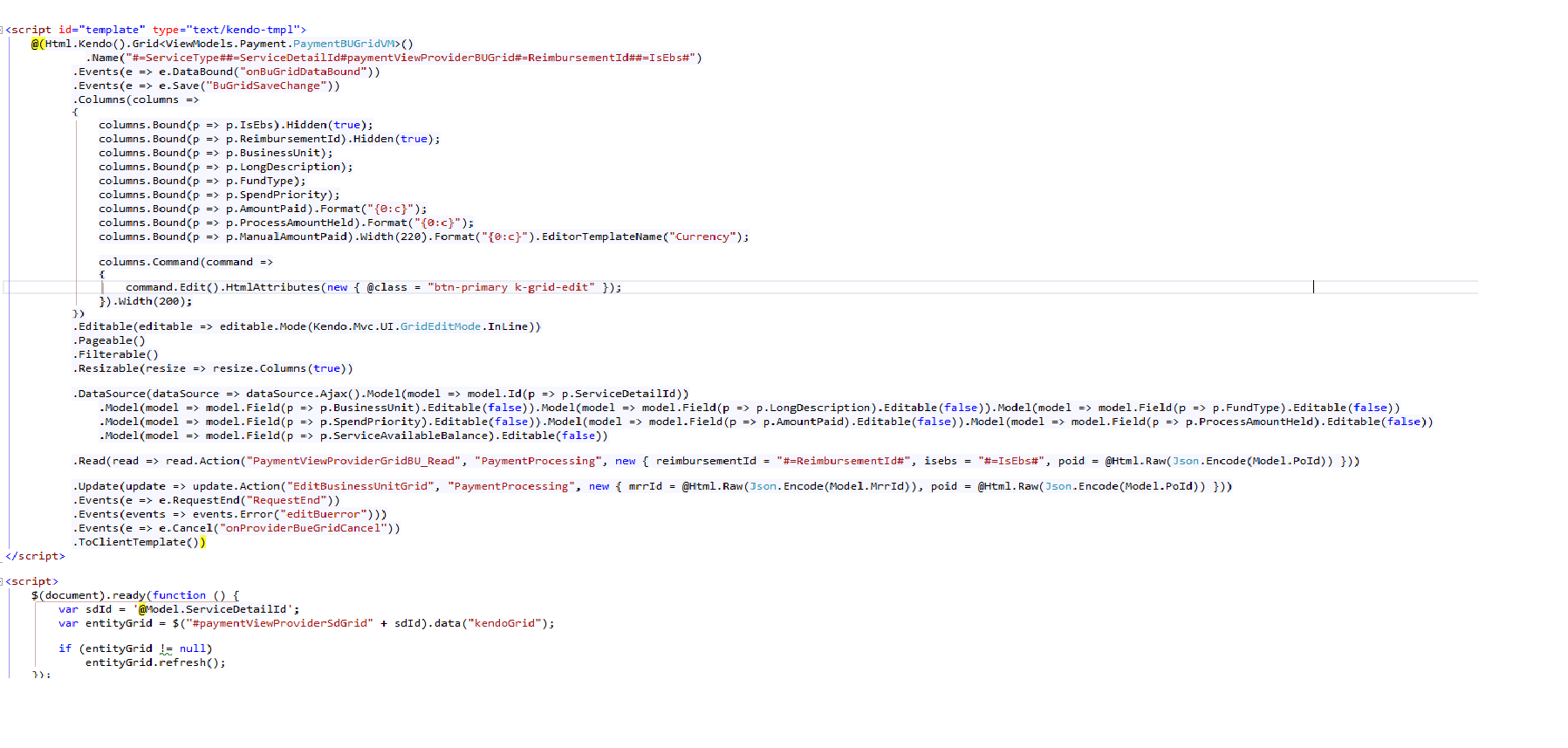Click the p.LongDescription bound column line

point(226,167)
